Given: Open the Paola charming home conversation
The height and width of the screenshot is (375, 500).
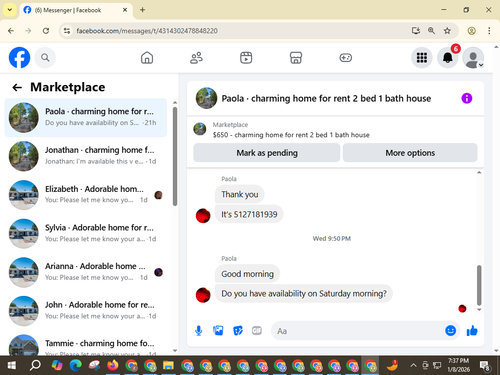Looking at the screenshot, I should point(86,117).
